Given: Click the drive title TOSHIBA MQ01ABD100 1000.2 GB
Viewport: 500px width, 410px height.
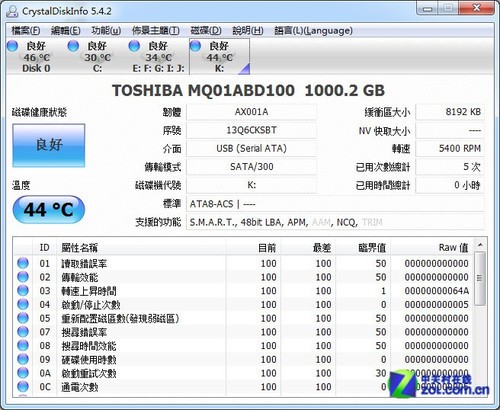Looking at the screenshot, I should pyautogui.click(x=248, y=90).
